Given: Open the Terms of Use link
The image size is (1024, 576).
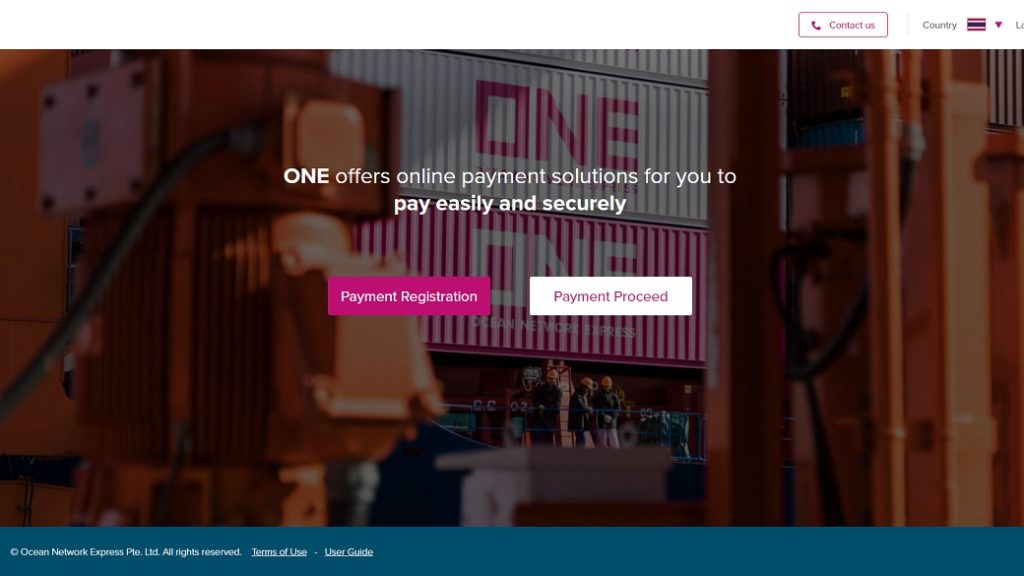Looking at the screenshot, I should click(x=279, y=552).
